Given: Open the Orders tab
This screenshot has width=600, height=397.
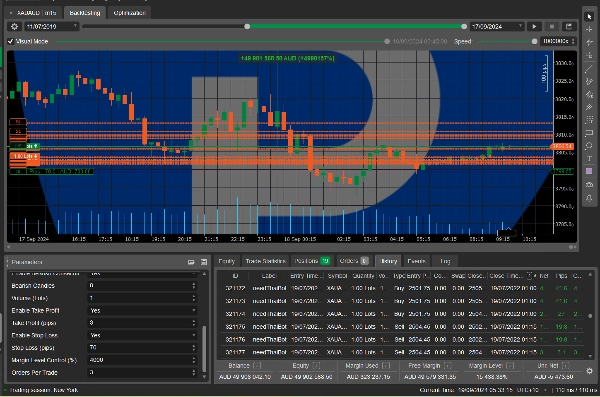Looking at the screenshot, I should point(354,261).
